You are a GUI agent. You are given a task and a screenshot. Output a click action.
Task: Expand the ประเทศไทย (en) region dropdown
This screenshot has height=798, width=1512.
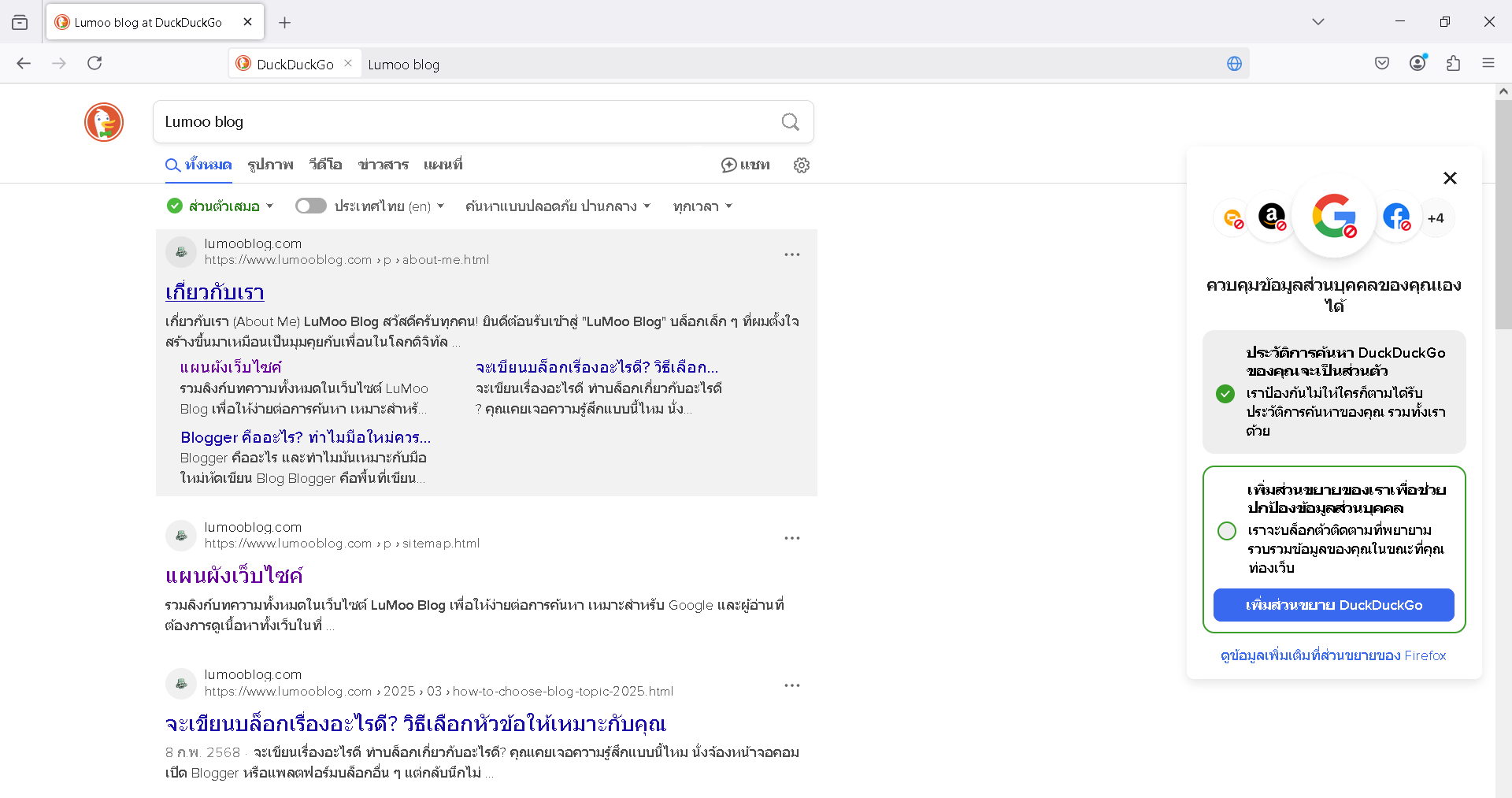point(390,206)
